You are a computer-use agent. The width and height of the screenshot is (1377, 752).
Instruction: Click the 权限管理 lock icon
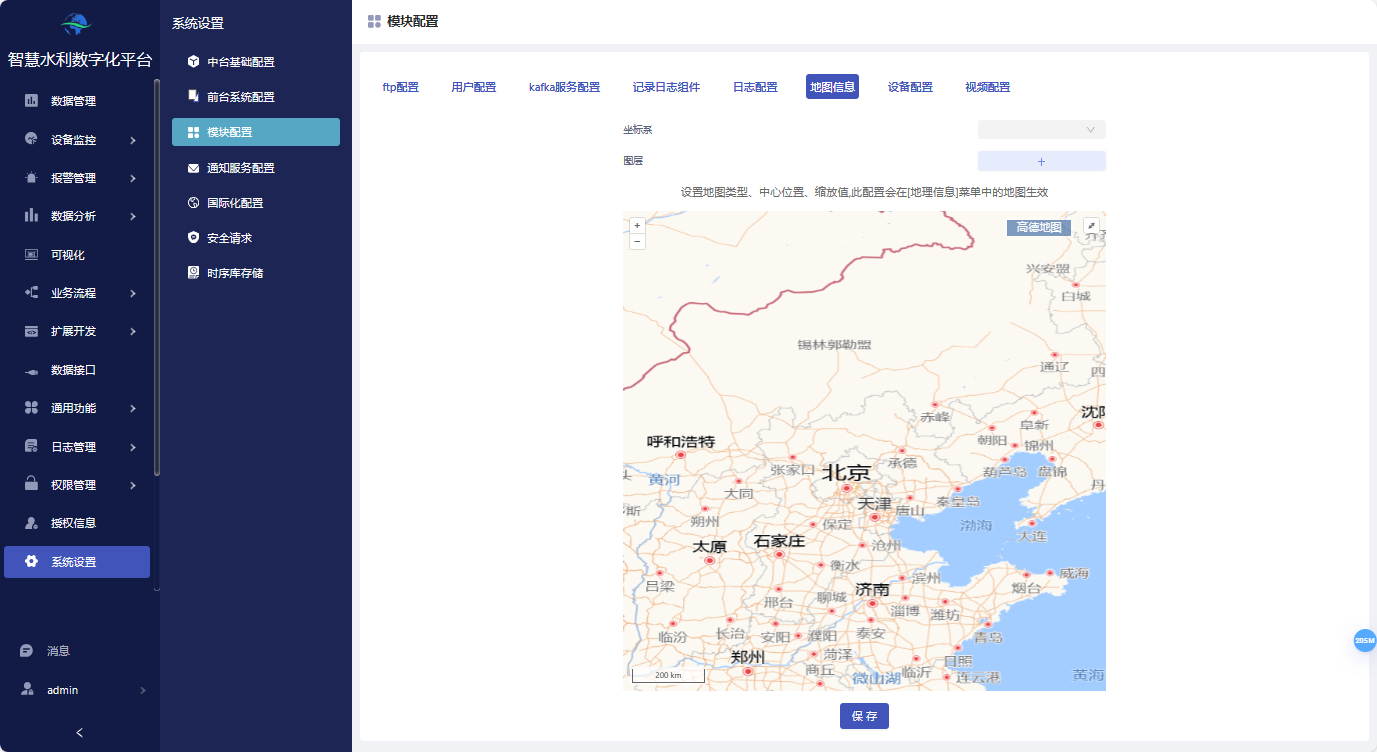31,485
